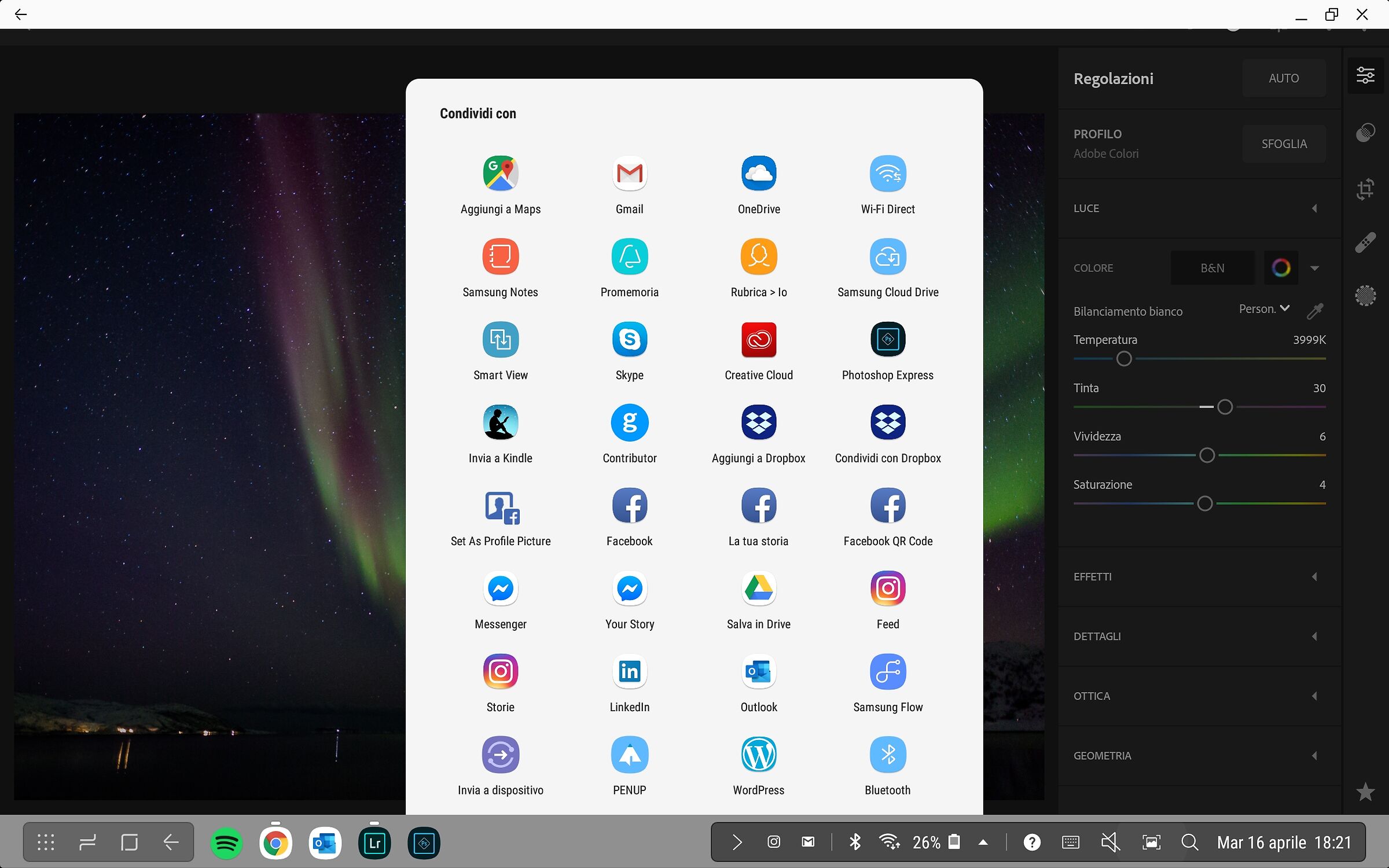1389x868 pixels.
Task: Open the Regolazioni adjustments panel tab
Action: click(1365, 75)
